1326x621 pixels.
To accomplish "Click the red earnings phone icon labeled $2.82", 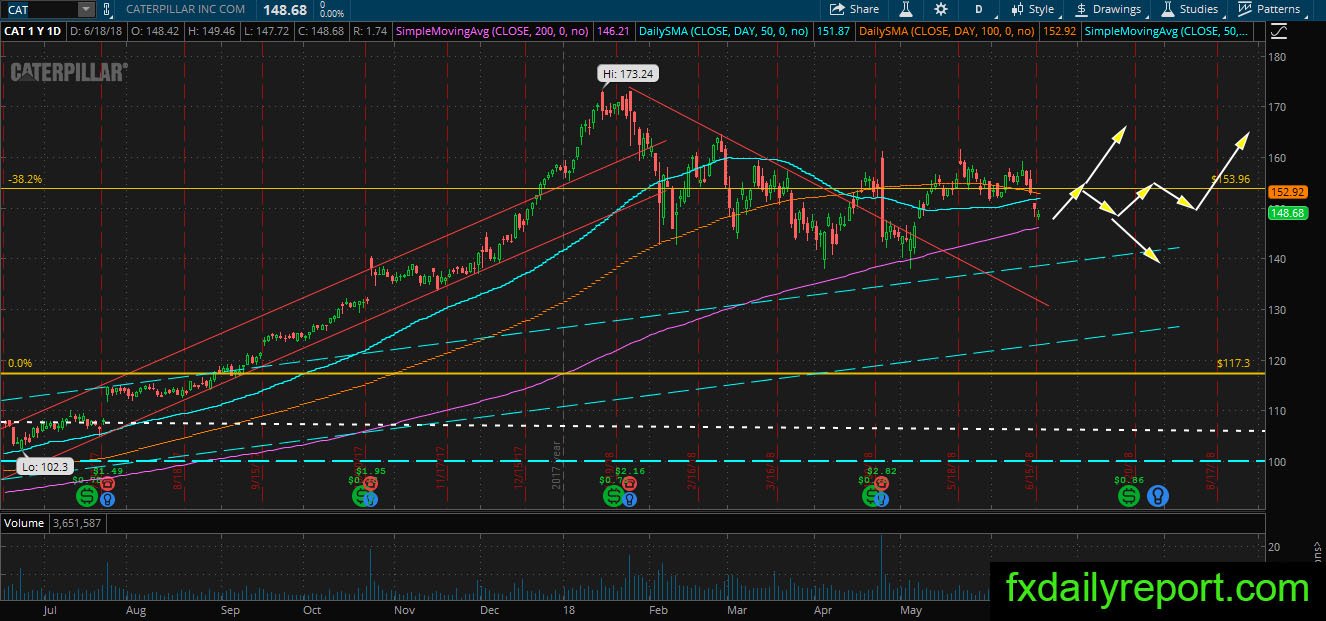I will (x=881, y=482).
